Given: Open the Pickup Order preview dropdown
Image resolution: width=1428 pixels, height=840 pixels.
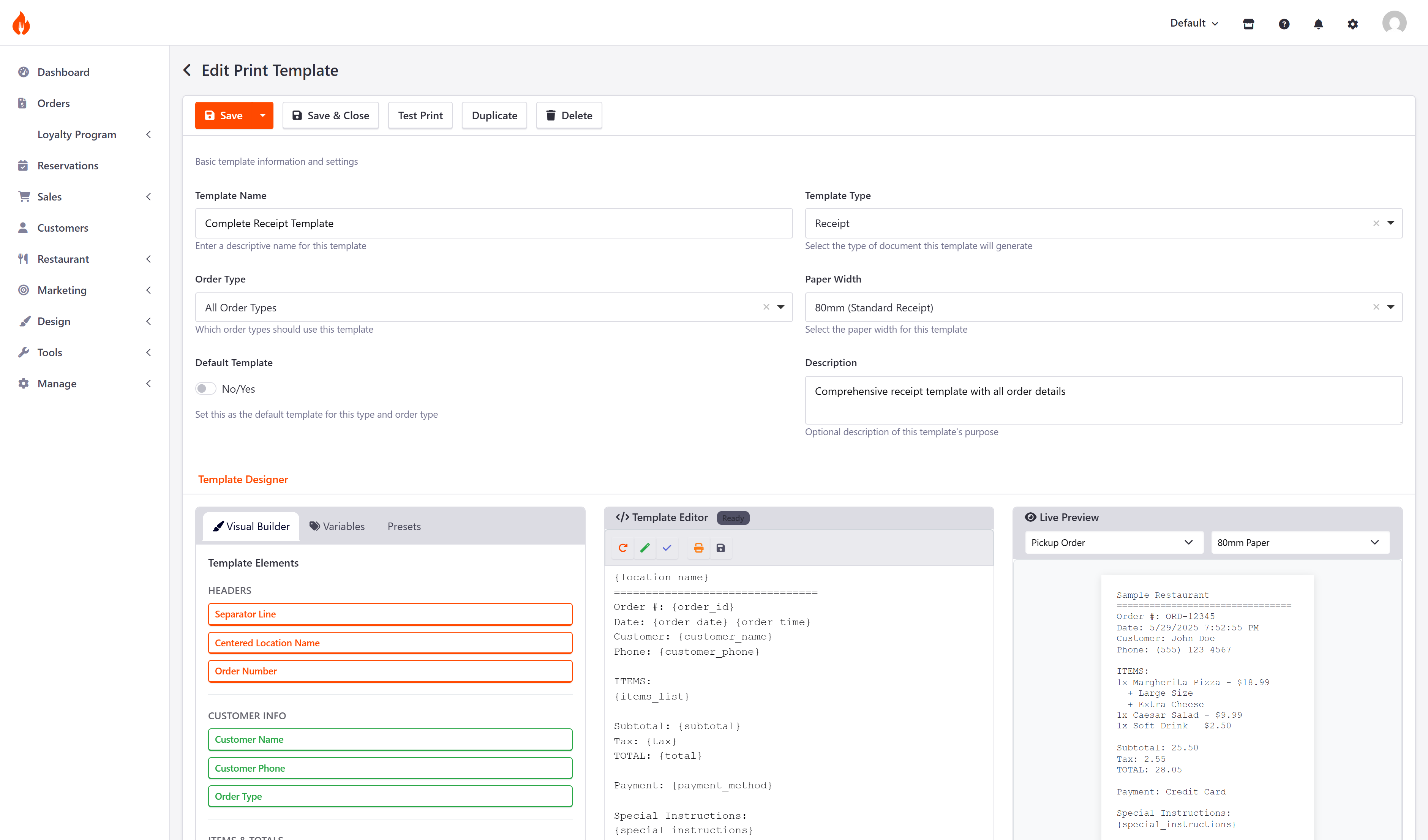Looking at the screenshot, I should 1114,543.
